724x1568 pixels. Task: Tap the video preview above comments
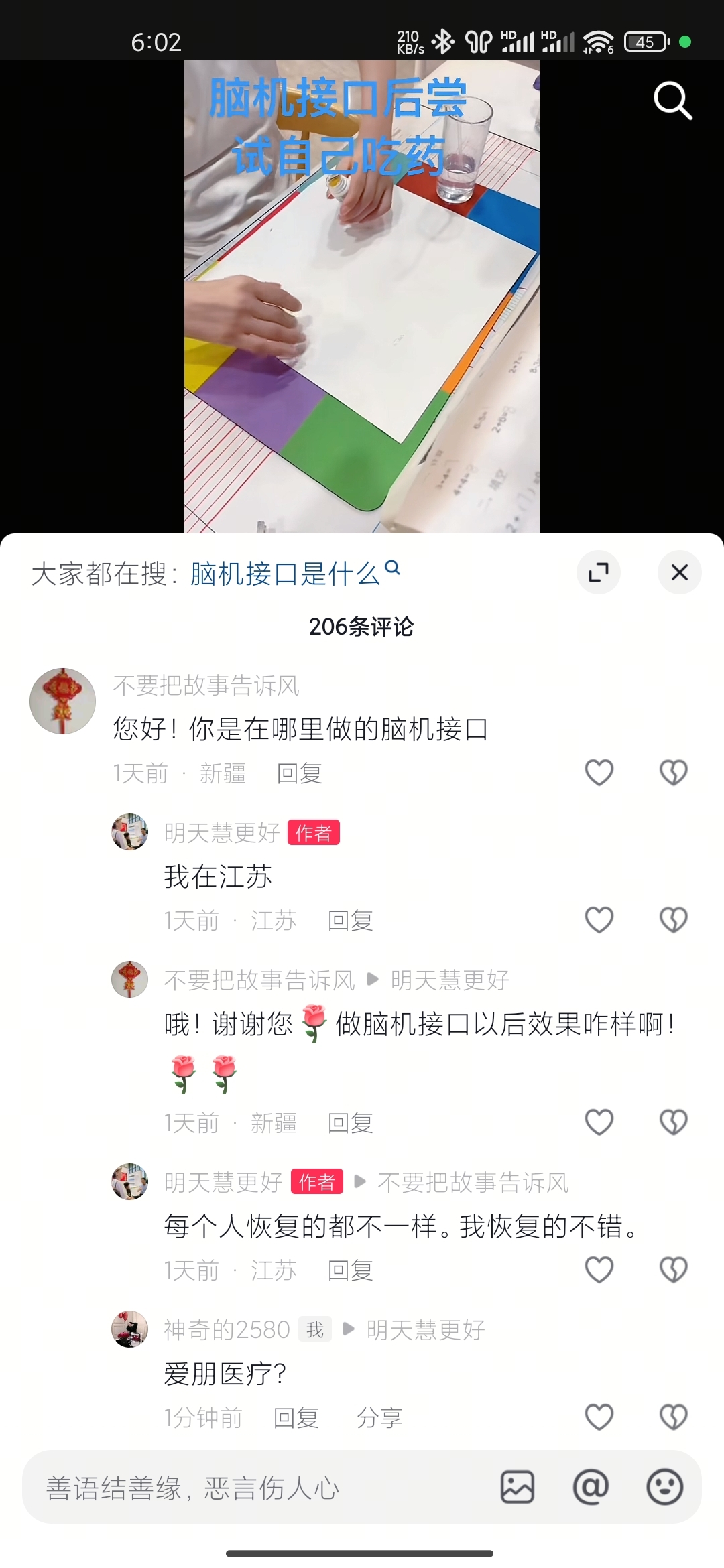coord(362,297)
